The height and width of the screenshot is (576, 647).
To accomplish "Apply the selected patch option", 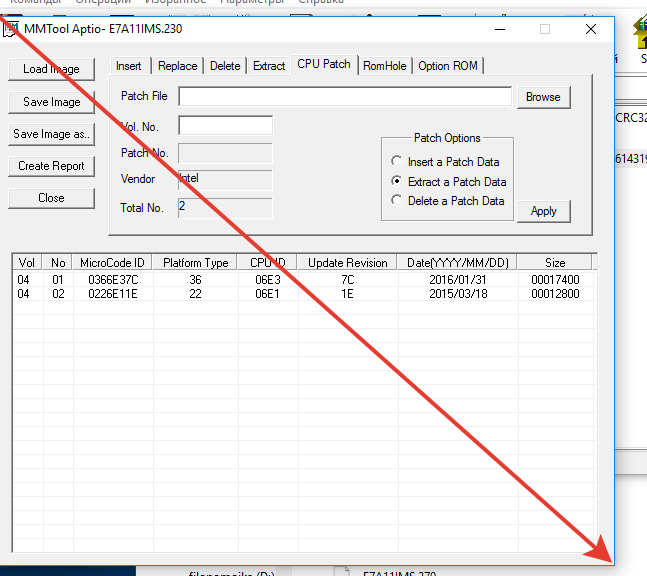I will (x=543, y=211).
